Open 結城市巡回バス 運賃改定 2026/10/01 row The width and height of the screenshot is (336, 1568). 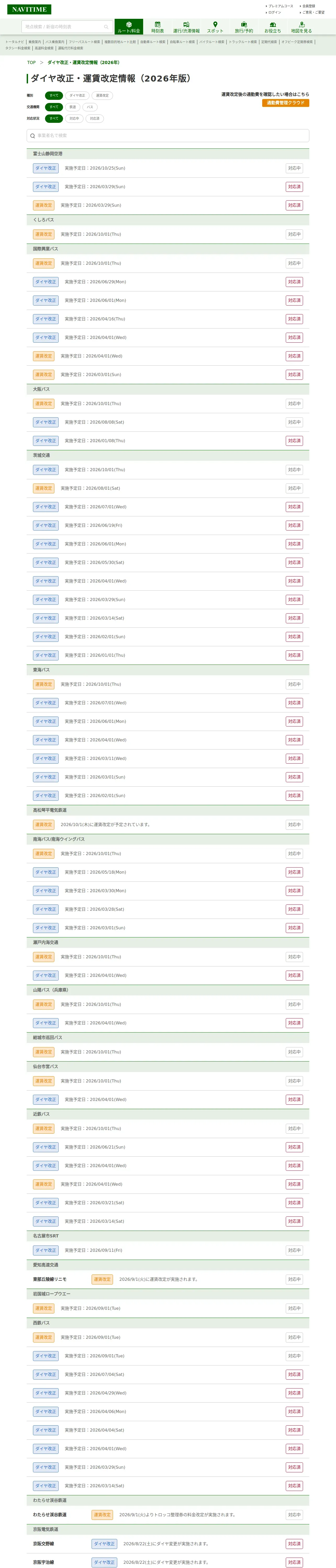coord(168,1052)
